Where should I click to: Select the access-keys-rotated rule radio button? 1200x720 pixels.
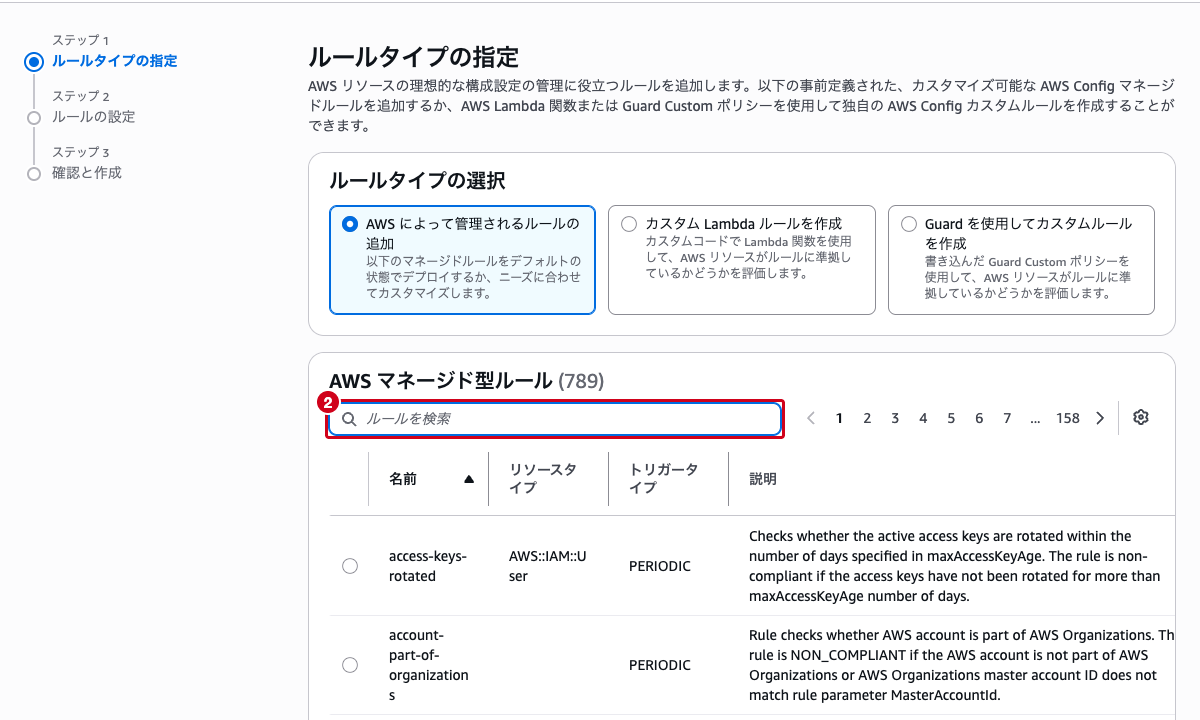tap(350, 566)
